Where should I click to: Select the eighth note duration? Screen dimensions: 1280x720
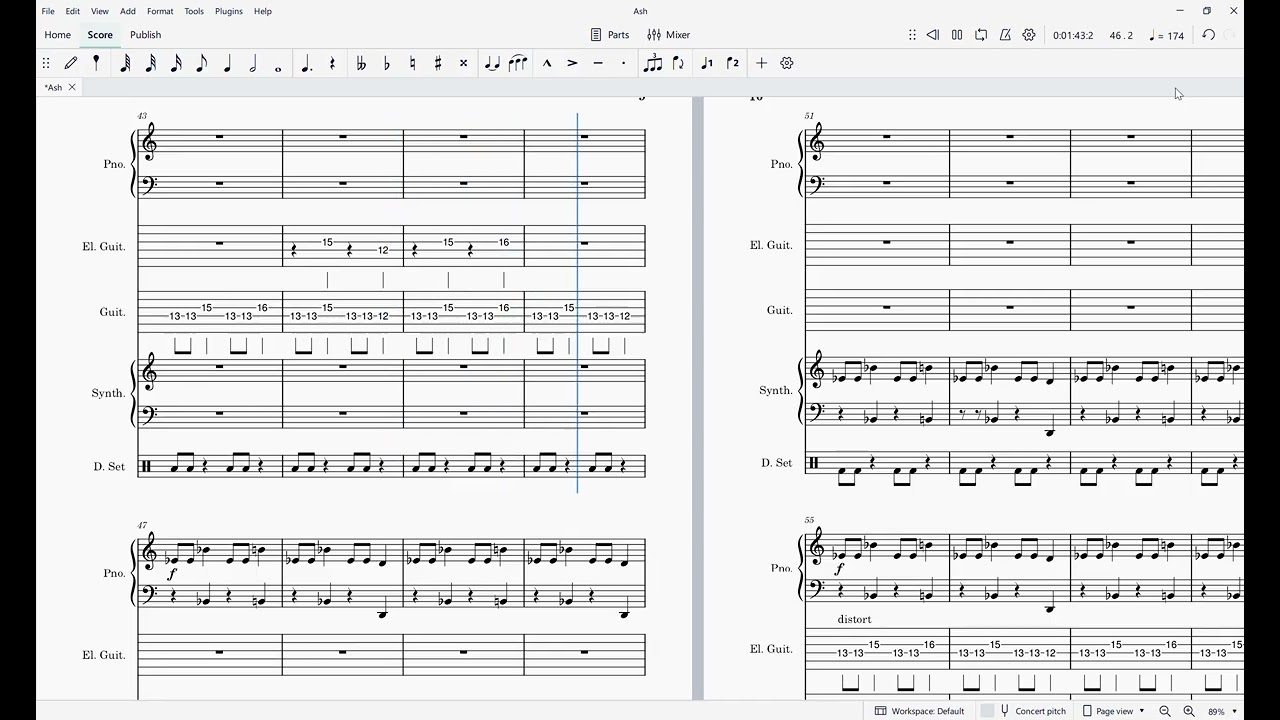pyautogui.click(x=201, y=63)
